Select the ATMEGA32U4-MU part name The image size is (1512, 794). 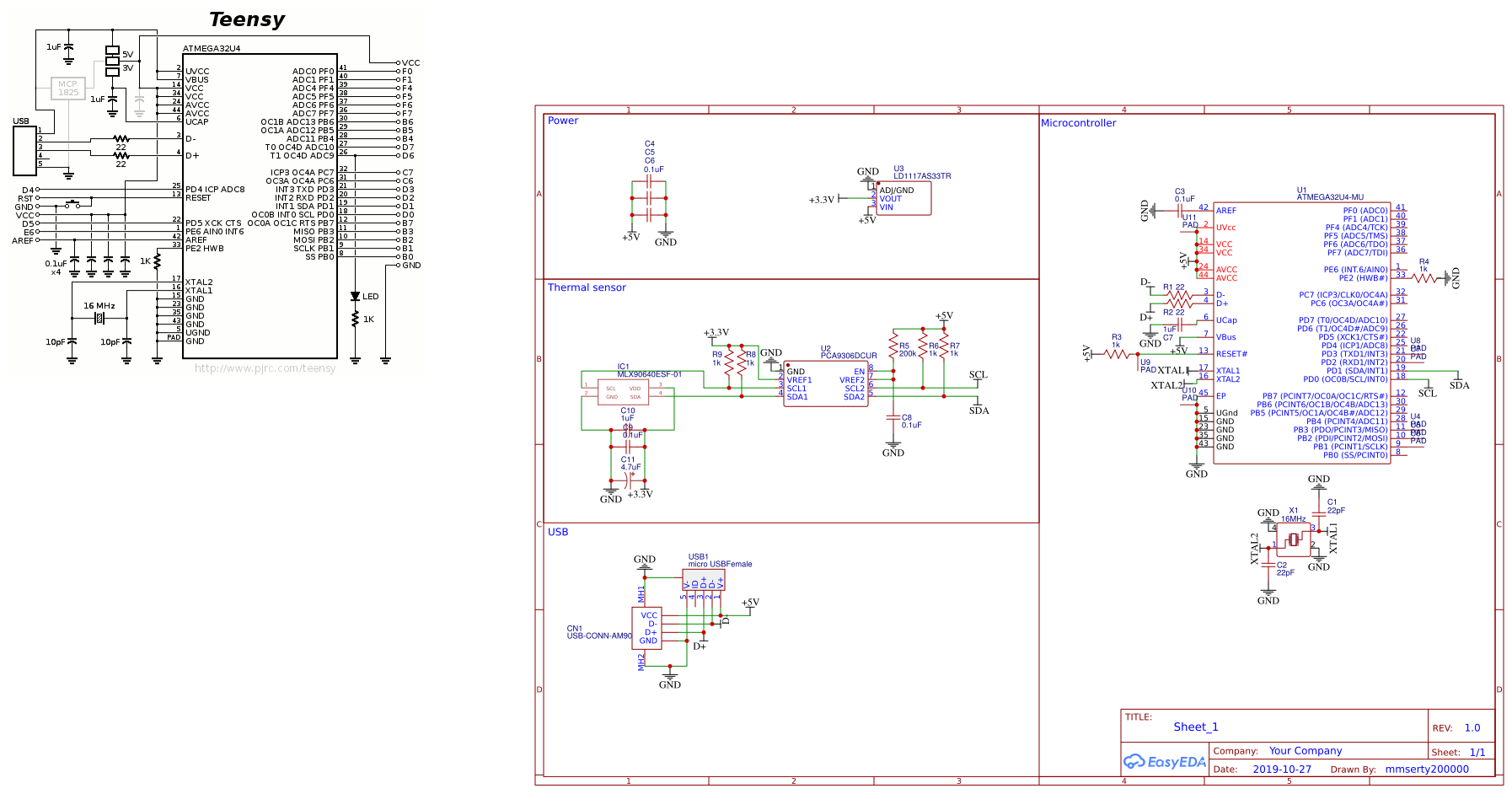[x=1330, y=197]
